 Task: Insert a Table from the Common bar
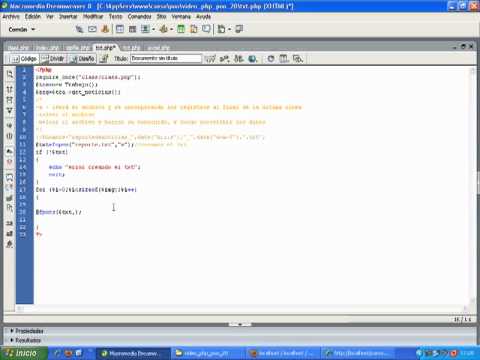120,29
